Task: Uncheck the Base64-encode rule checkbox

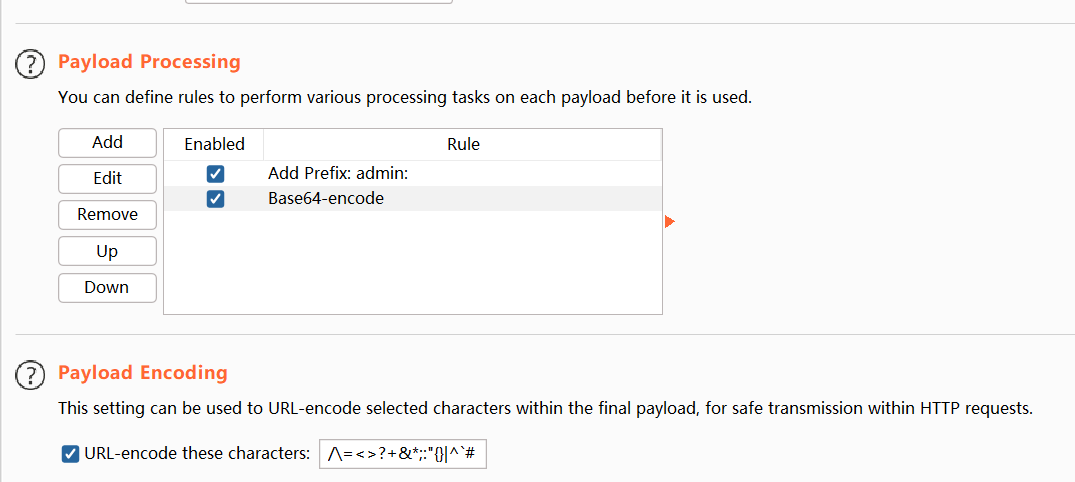Action: [214, 199]
